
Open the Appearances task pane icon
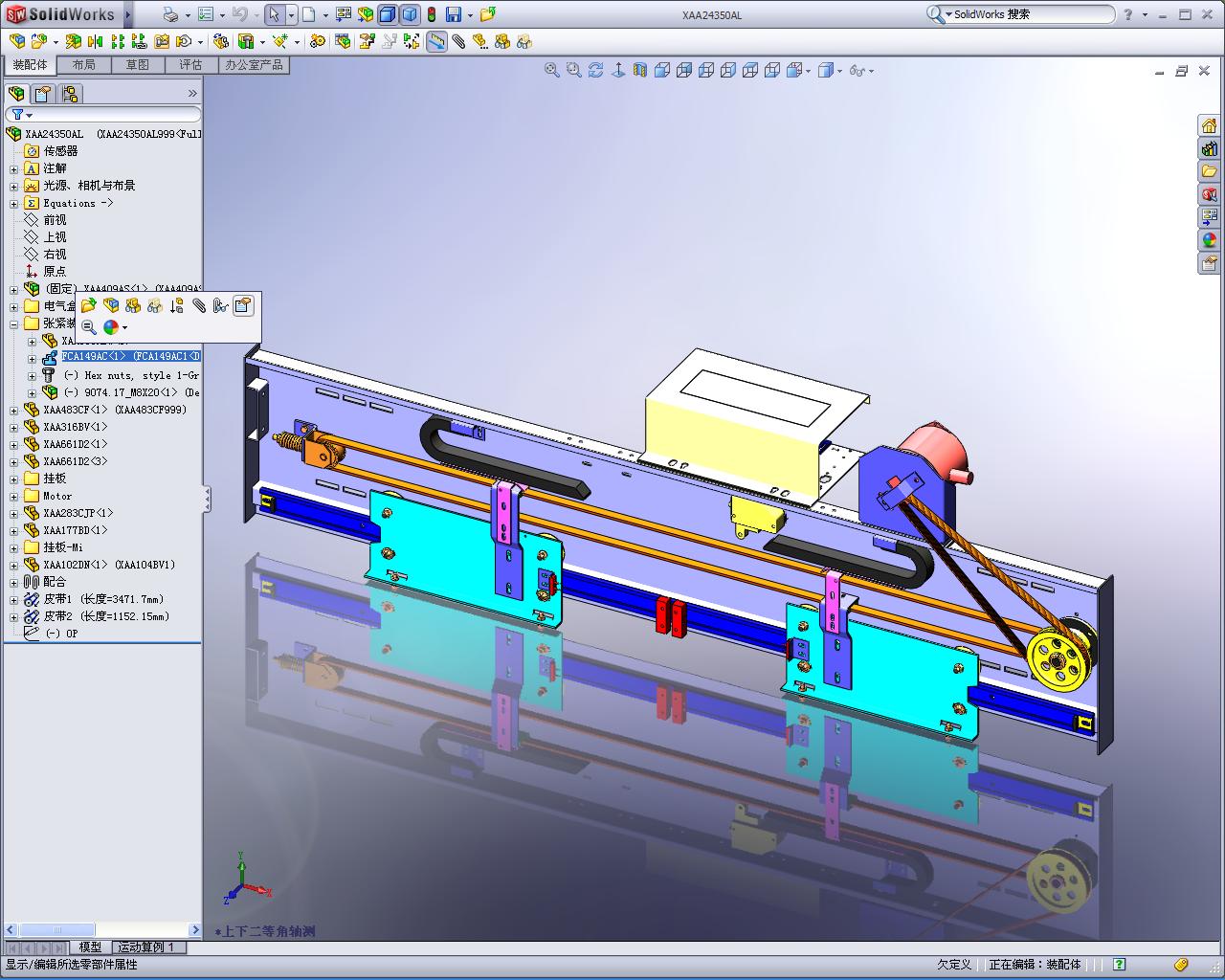click(x=1210, y=240)
